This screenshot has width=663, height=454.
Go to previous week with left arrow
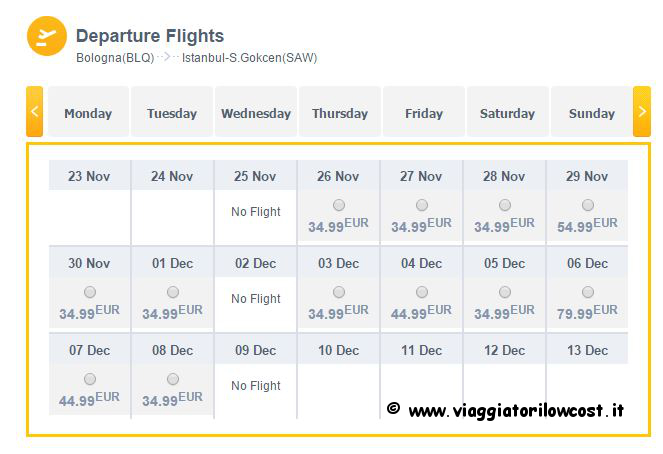tap(35, 112)
